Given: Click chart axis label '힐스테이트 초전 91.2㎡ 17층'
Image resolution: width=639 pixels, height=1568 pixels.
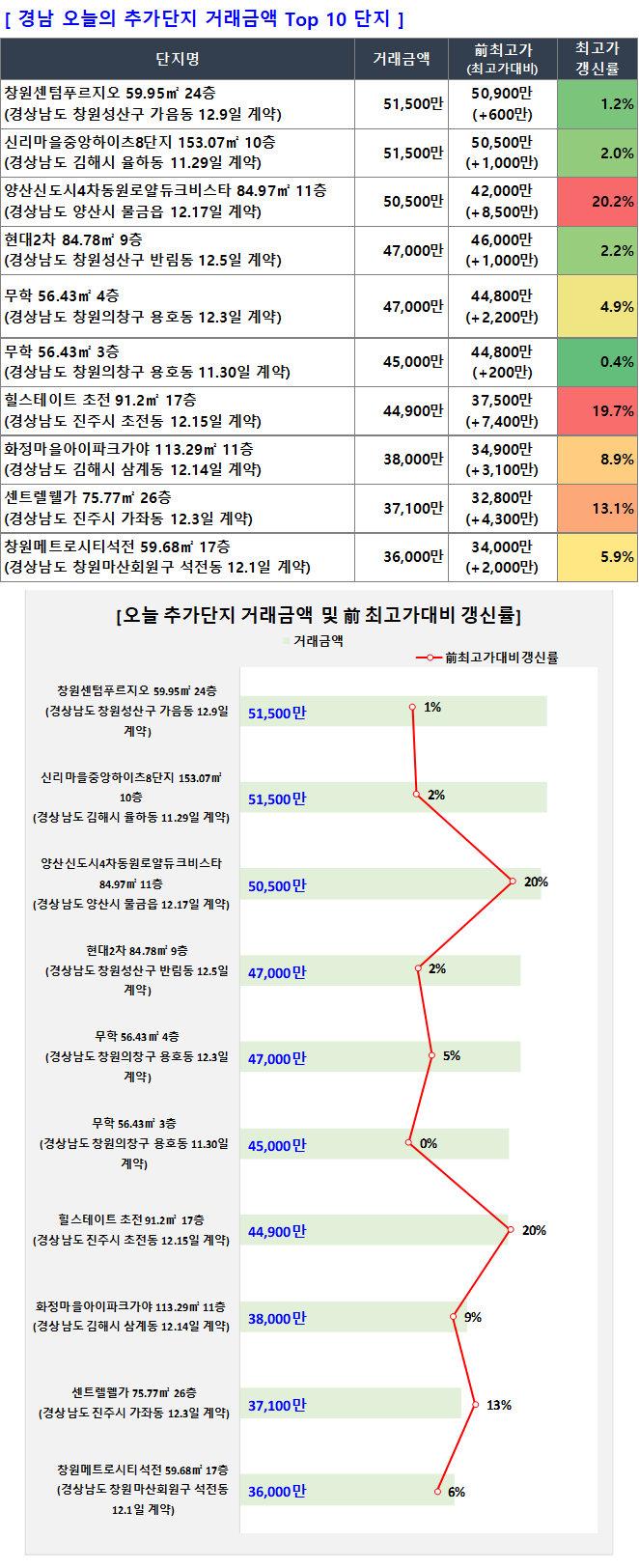Looking at the screenshot, I should click(131, 1220).
